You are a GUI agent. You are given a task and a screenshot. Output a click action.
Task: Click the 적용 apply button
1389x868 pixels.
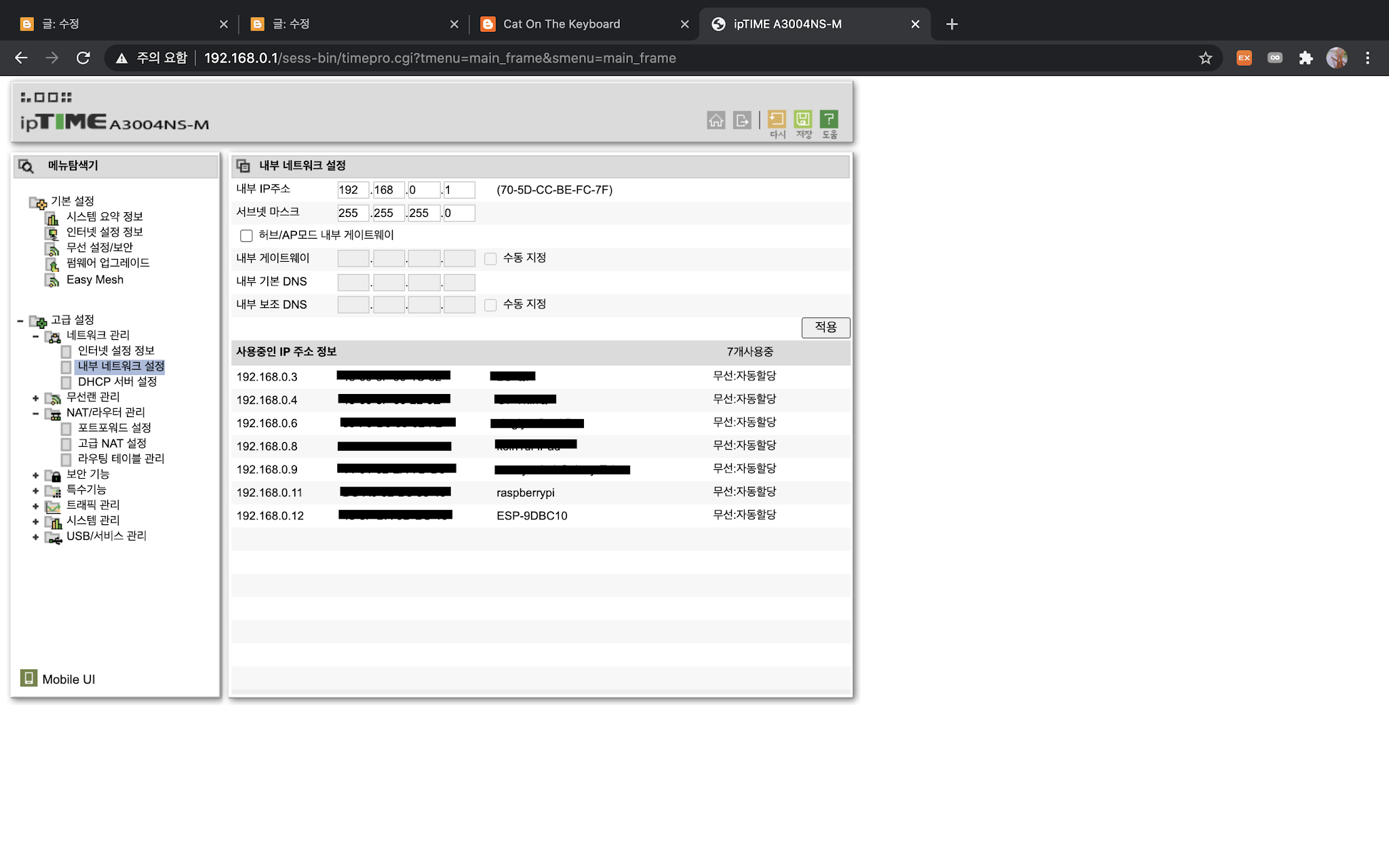pos(825,328)
